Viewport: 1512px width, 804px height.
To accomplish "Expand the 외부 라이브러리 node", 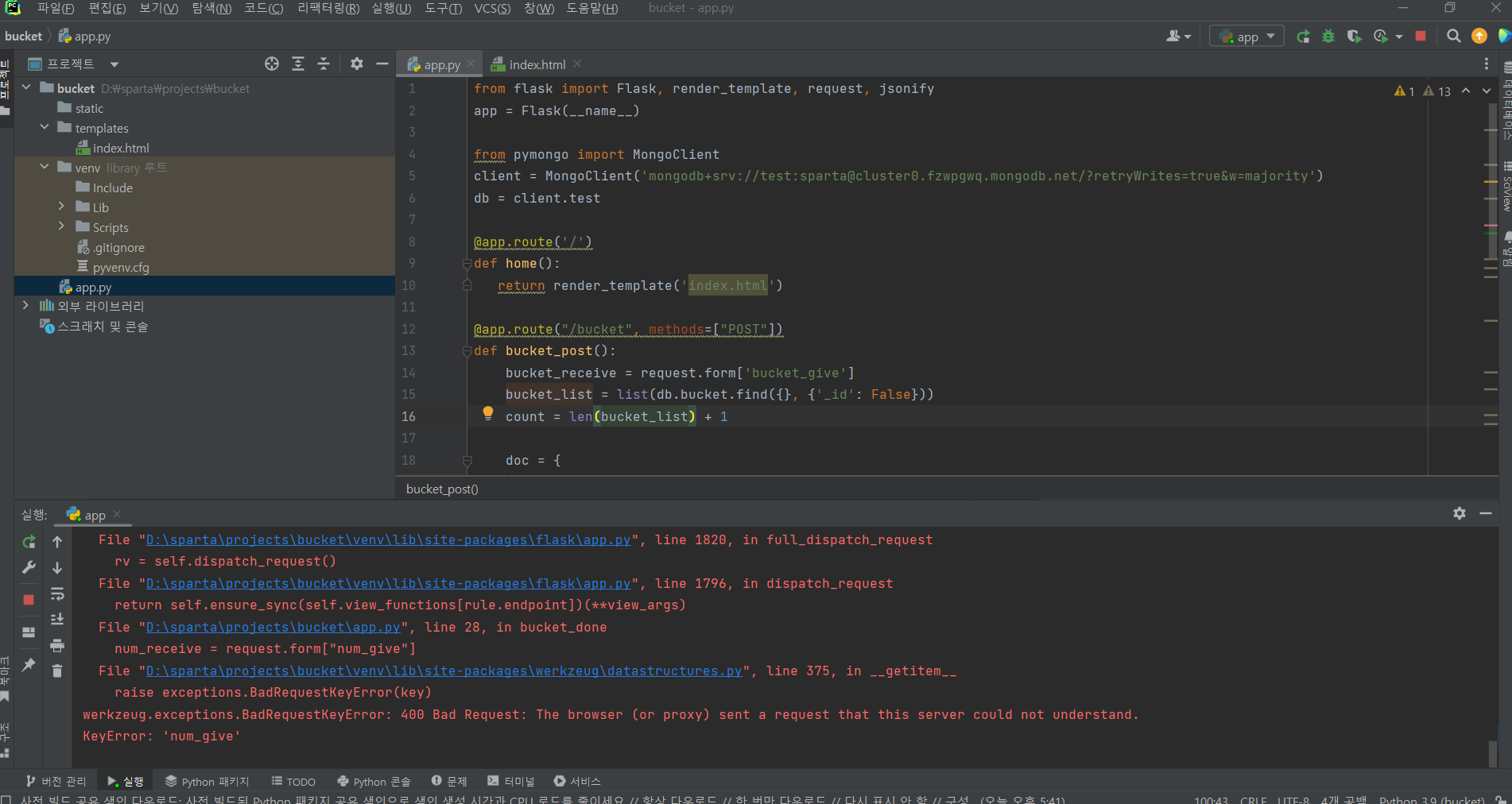I will click(x=26, y=306).
